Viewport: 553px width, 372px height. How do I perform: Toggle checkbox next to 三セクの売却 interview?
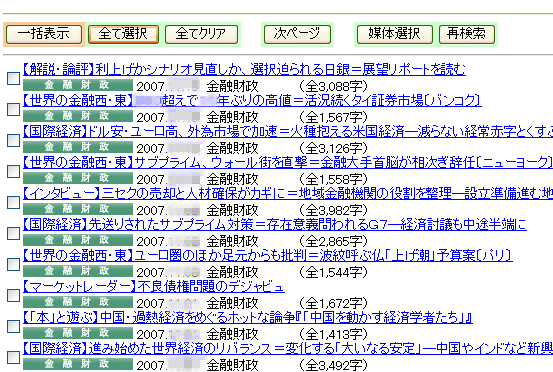[13, 202]
